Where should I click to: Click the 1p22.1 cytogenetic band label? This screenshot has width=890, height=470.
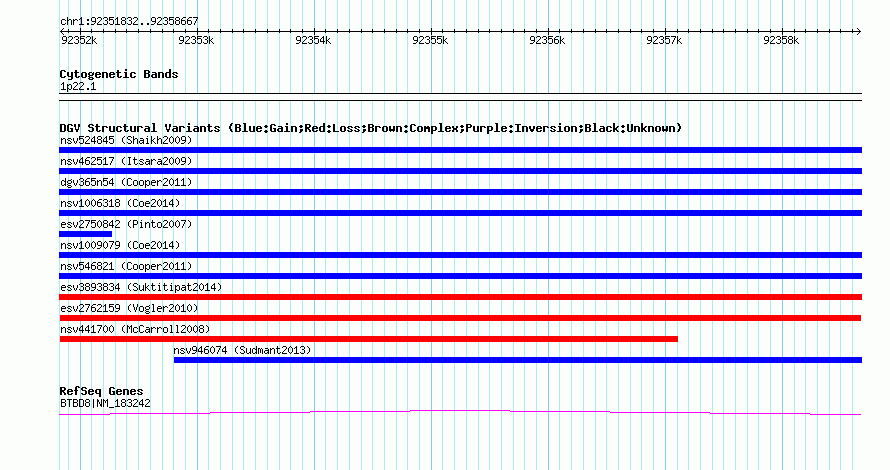[x=78, y=87]
